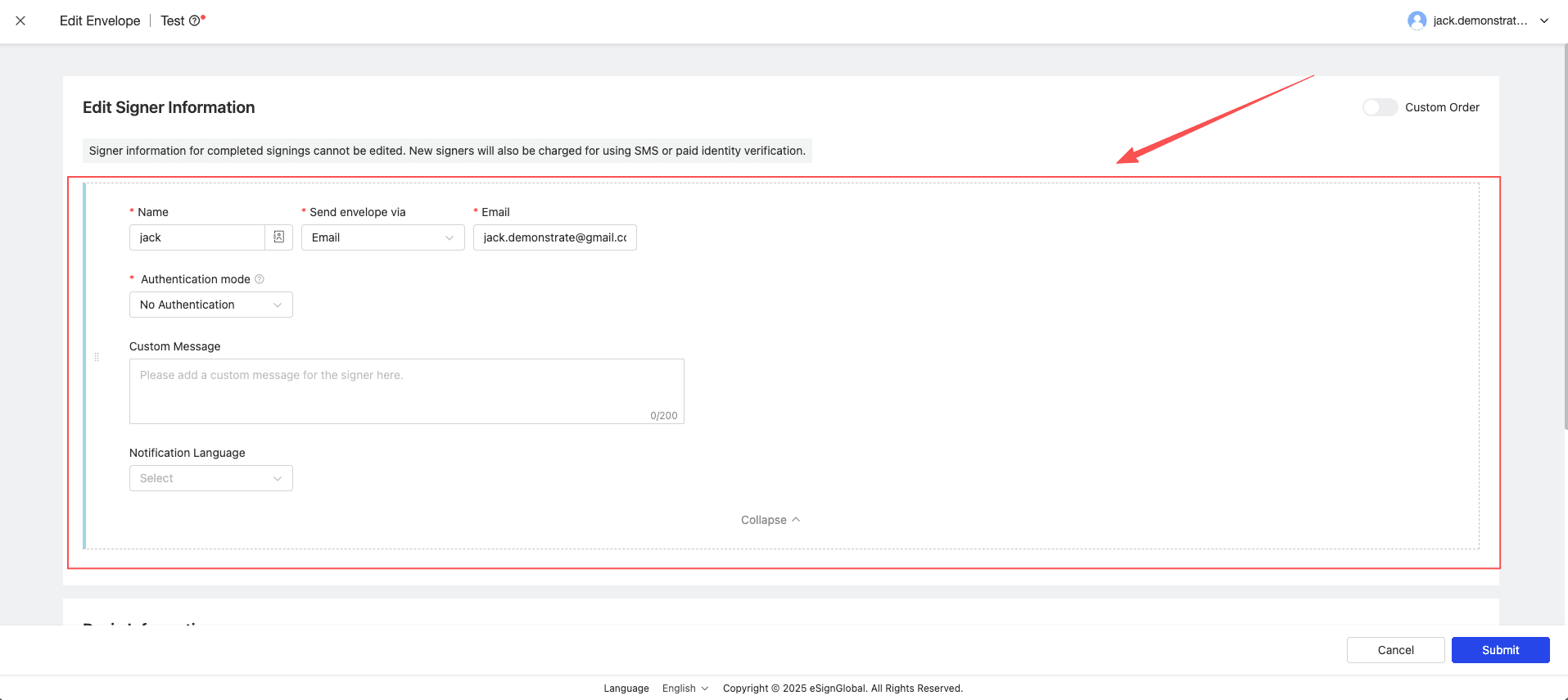Open the Notification Language select
This screenshot has height=700, width=1568.
210,478
